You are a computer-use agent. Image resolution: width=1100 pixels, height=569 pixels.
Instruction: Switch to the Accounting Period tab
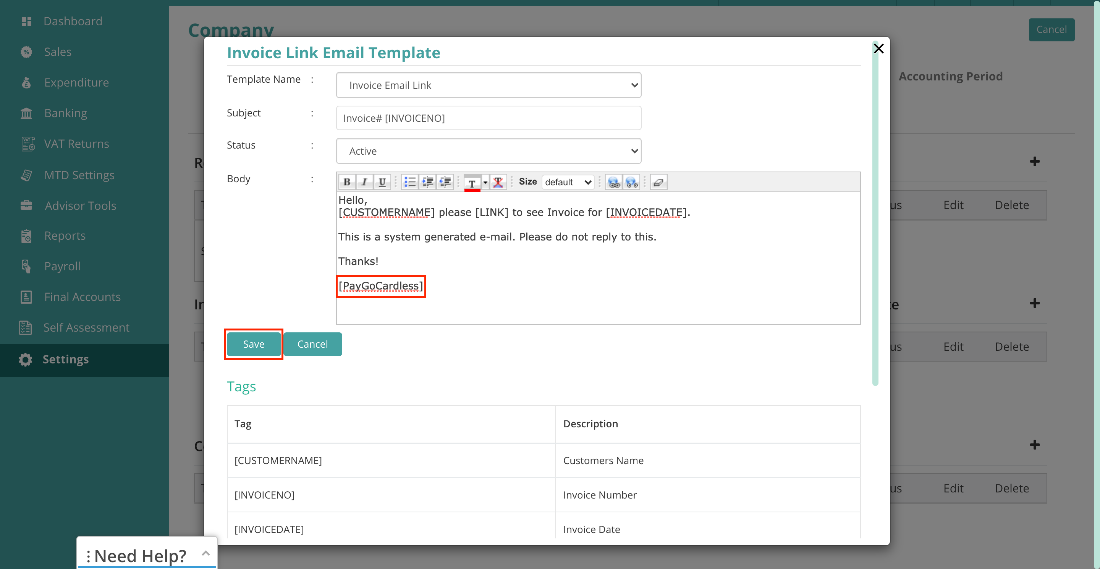[951, 76]
